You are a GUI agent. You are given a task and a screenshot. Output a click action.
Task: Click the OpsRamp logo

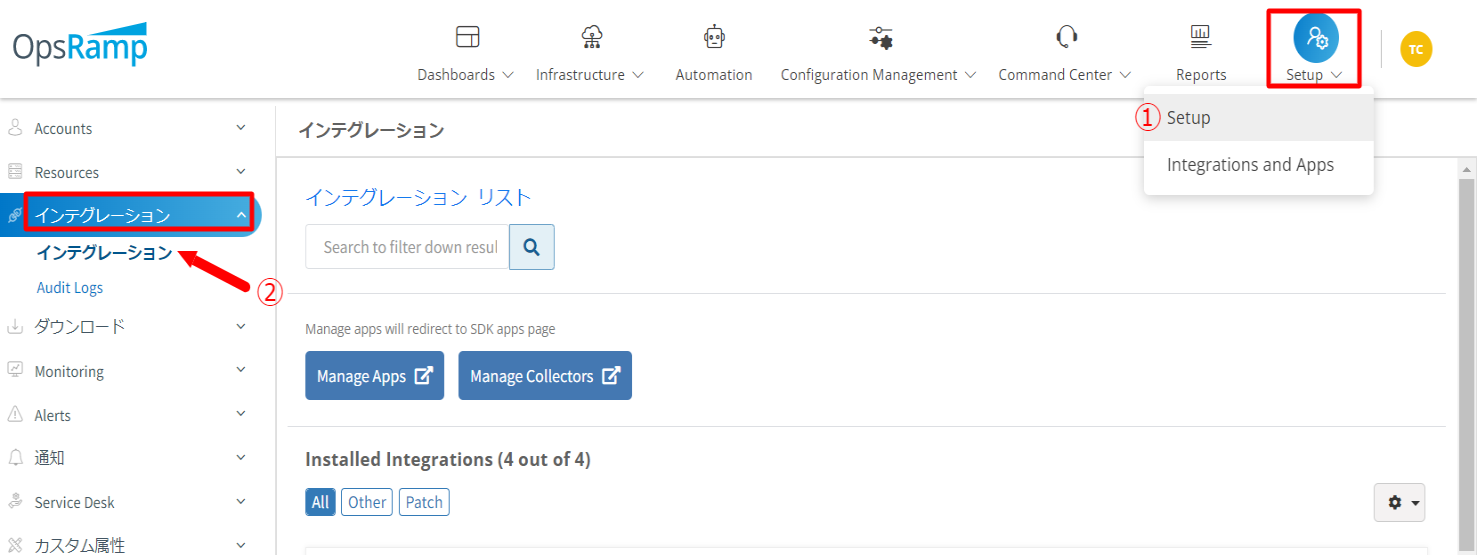[80, 45]
